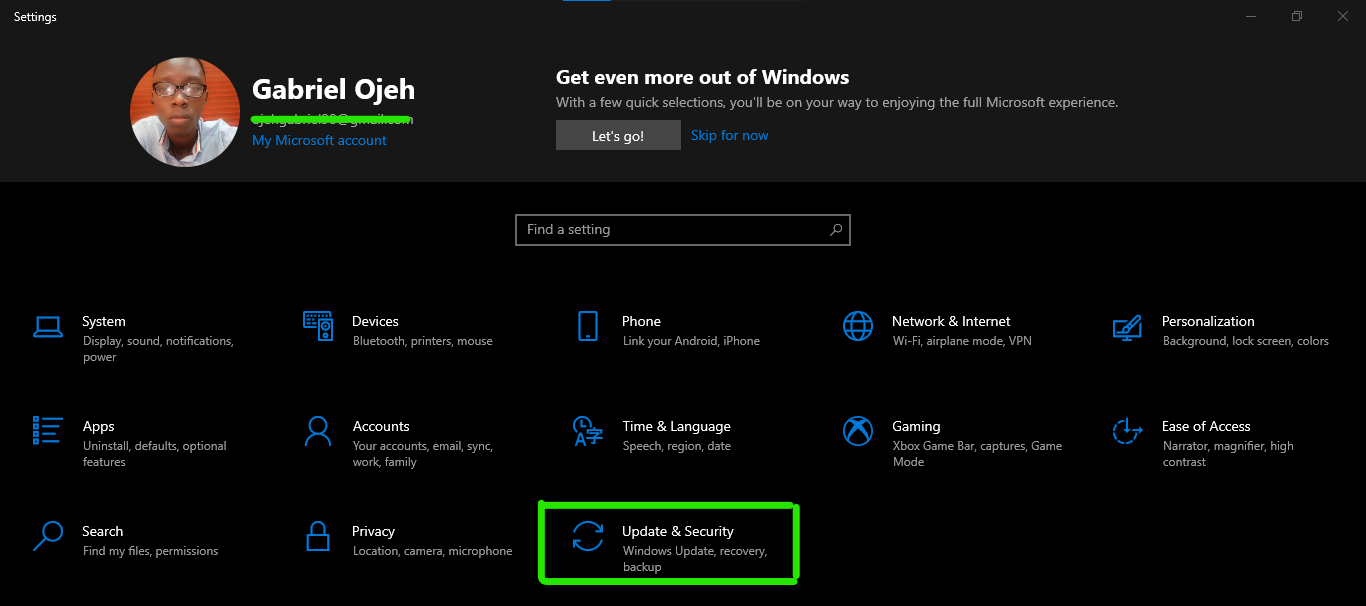The image size is (1366, 606).
Task: Click 'Find my files, permissions' description
Action: (151, 551)
